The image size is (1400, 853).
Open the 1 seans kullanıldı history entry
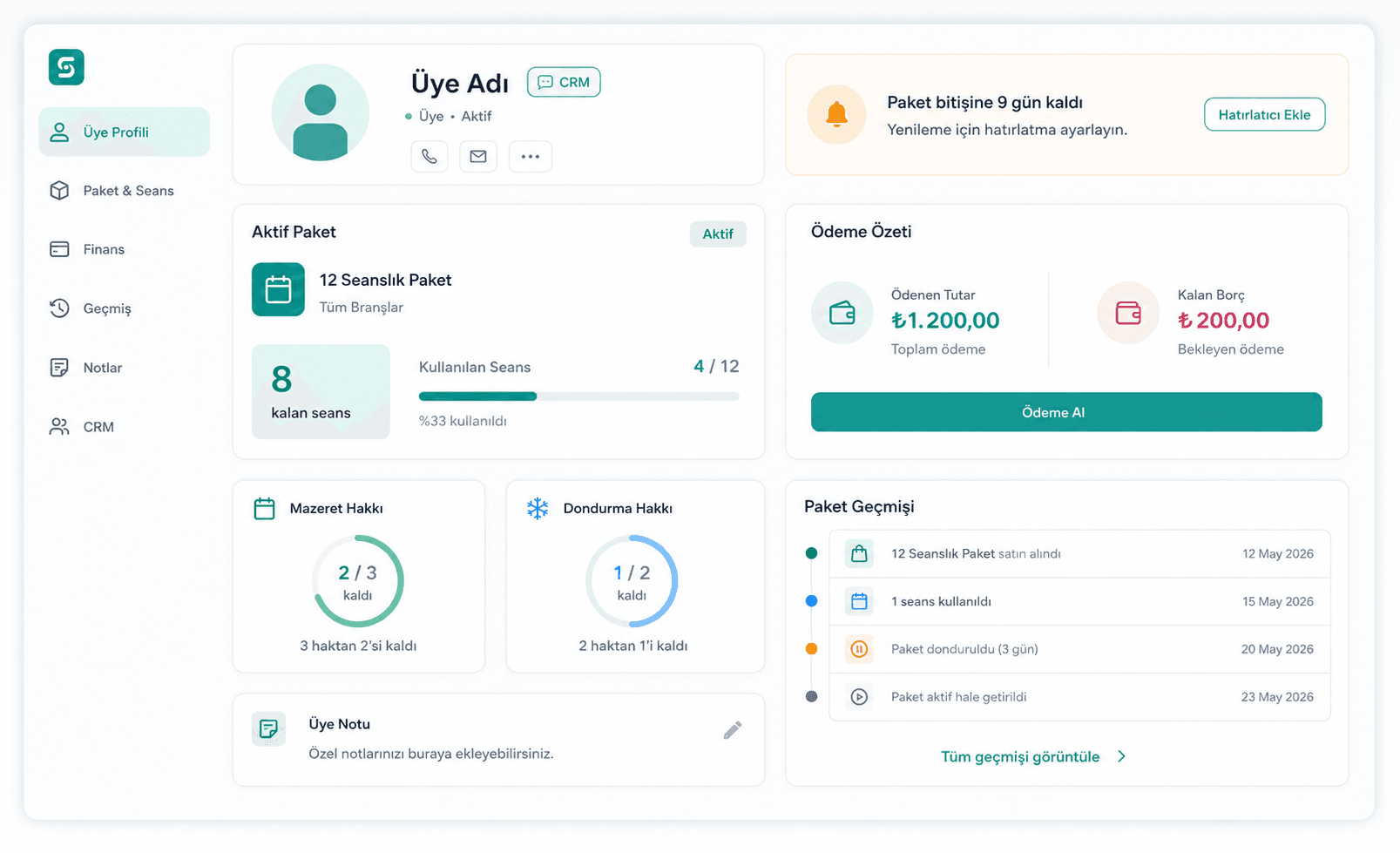(x=1079, y=601)
